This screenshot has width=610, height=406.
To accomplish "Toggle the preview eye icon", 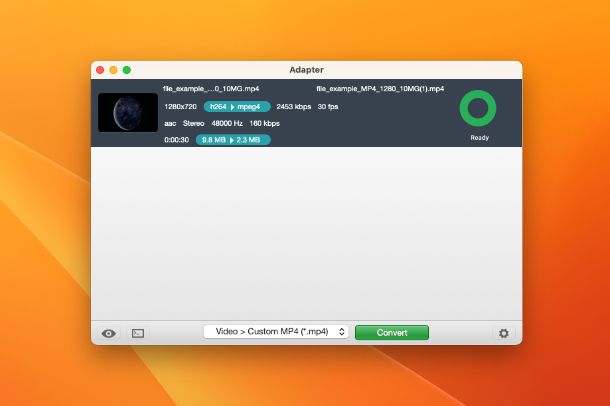I will tap(109, 333).
